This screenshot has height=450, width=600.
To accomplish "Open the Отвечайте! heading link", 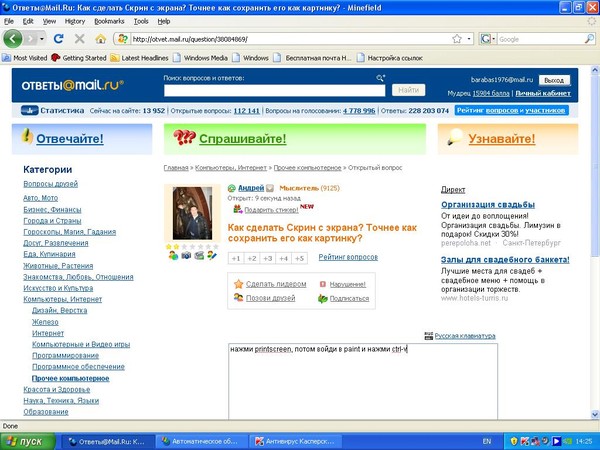I will click(x=70, y=139).
